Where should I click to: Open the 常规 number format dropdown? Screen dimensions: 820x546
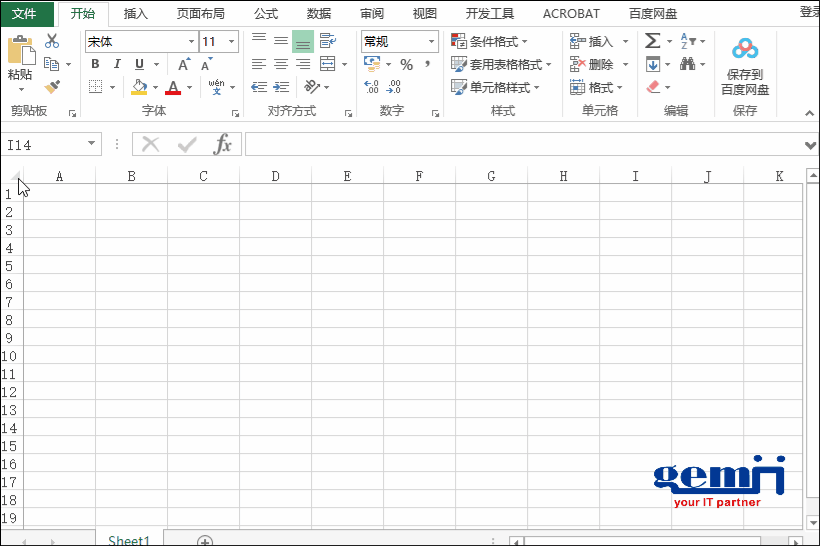tap(432, 42)
